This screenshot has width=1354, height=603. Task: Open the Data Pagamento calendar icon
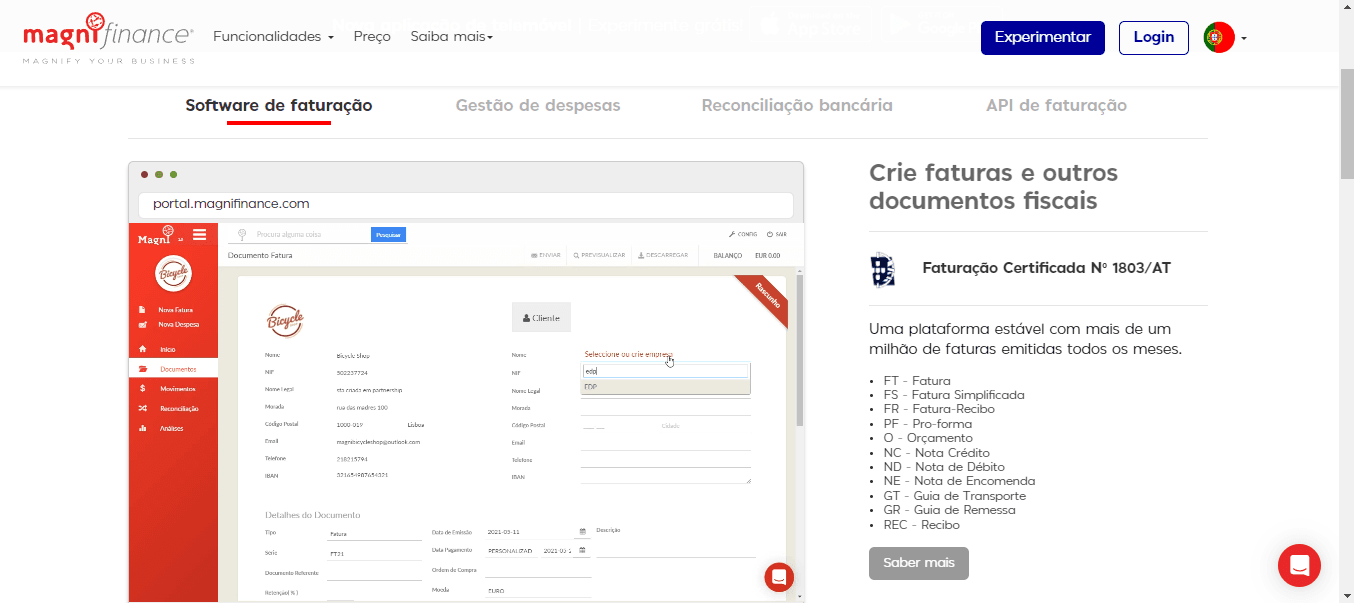click(x=582, y=550)
